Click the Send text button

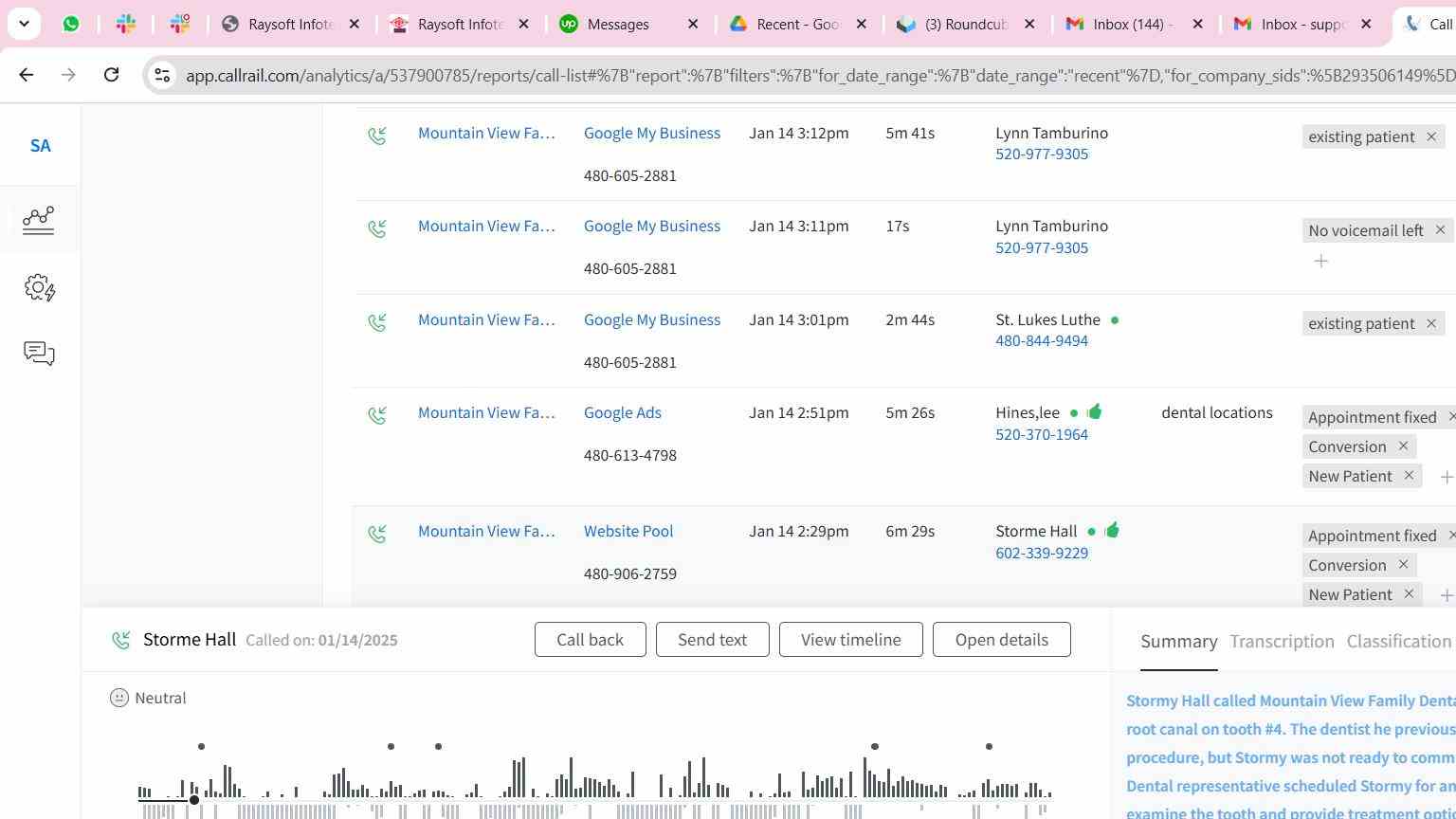point(712,640)
